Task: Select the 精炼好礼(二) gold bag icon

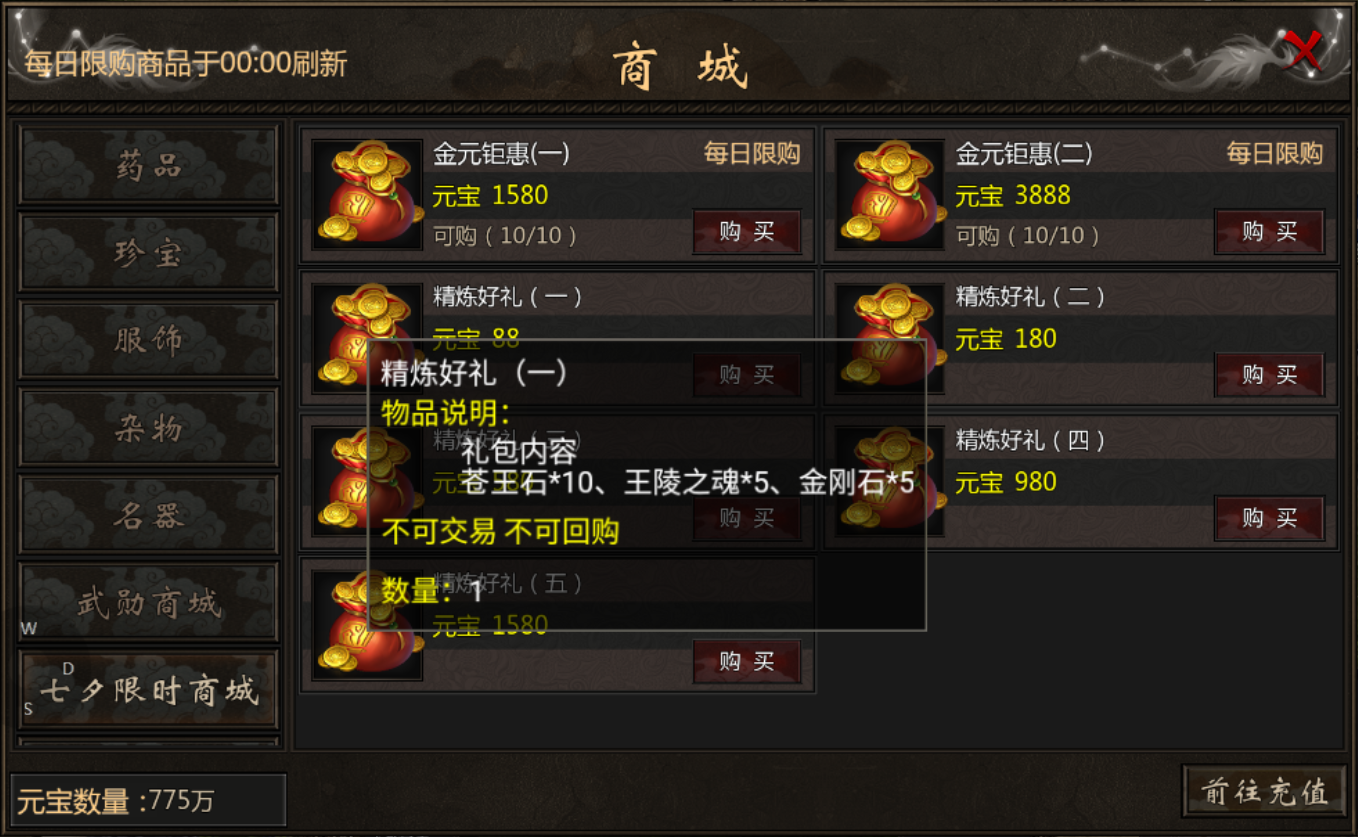Action: point(890,338)
